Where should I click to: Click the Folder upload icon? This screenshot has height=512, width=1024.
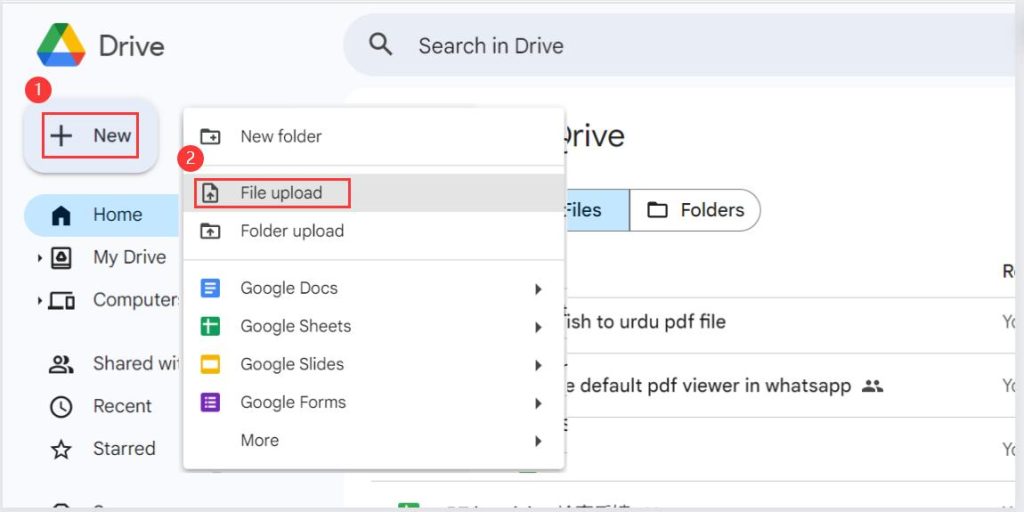click(x=210, y=231)
